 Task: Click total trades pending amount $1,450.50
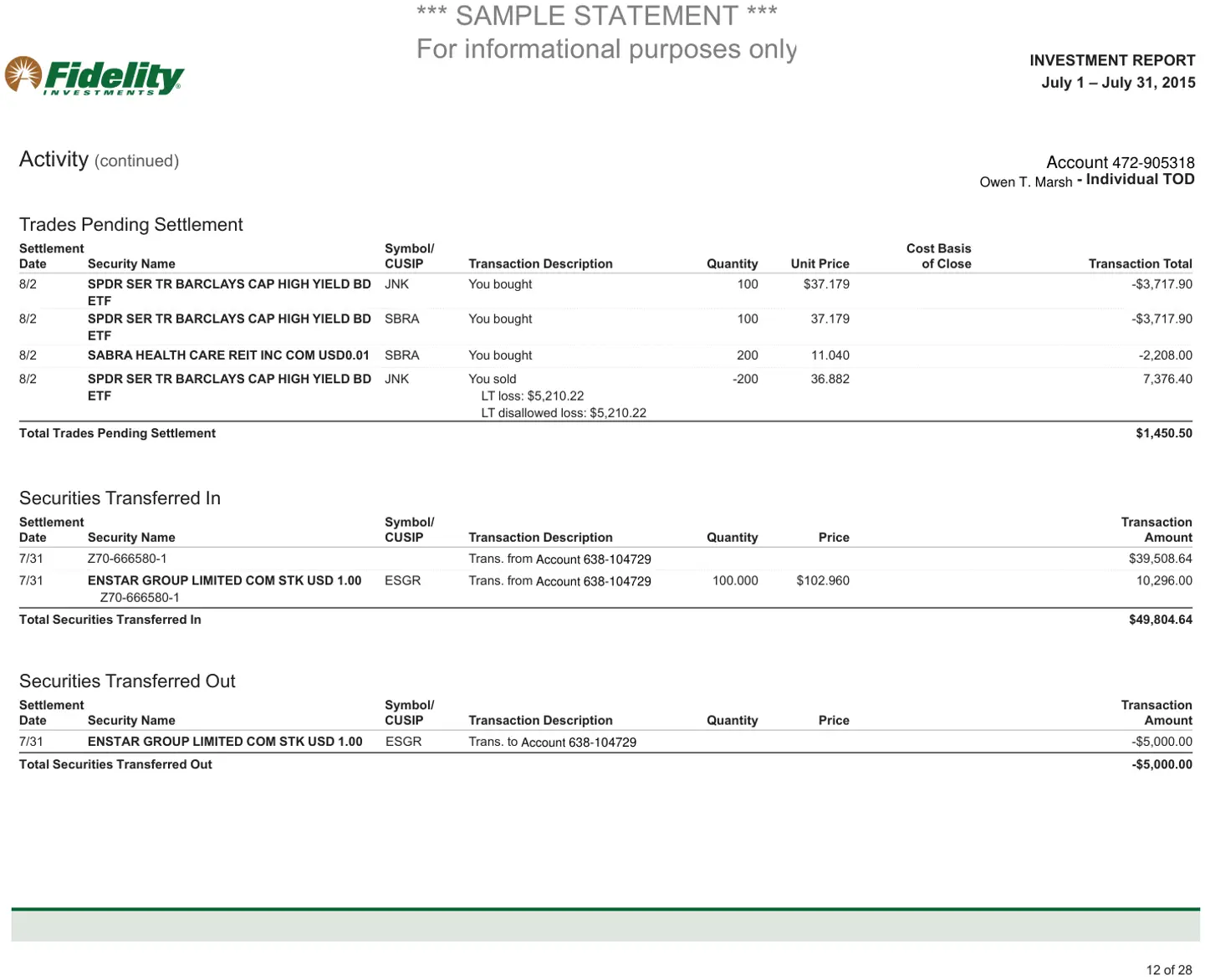pyautogui.click(x=1164, y=433)
